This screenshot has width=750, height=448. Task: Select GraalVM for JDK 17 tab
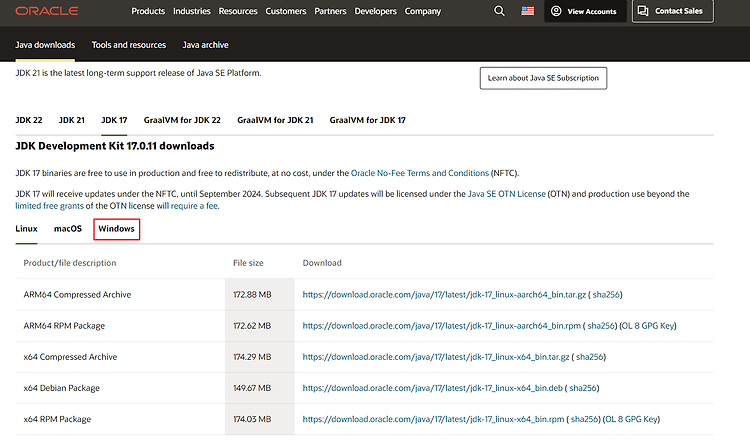coord(367,120)
